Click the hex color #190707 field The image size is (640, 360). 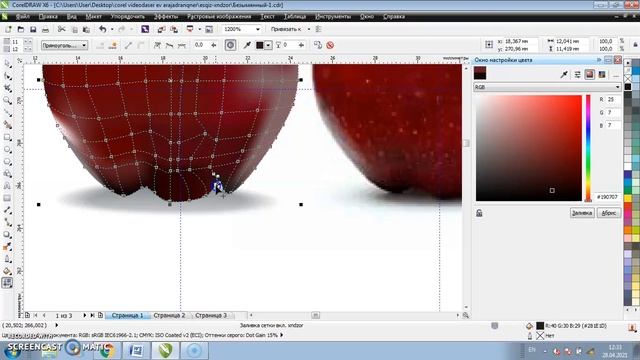(607, 197)
